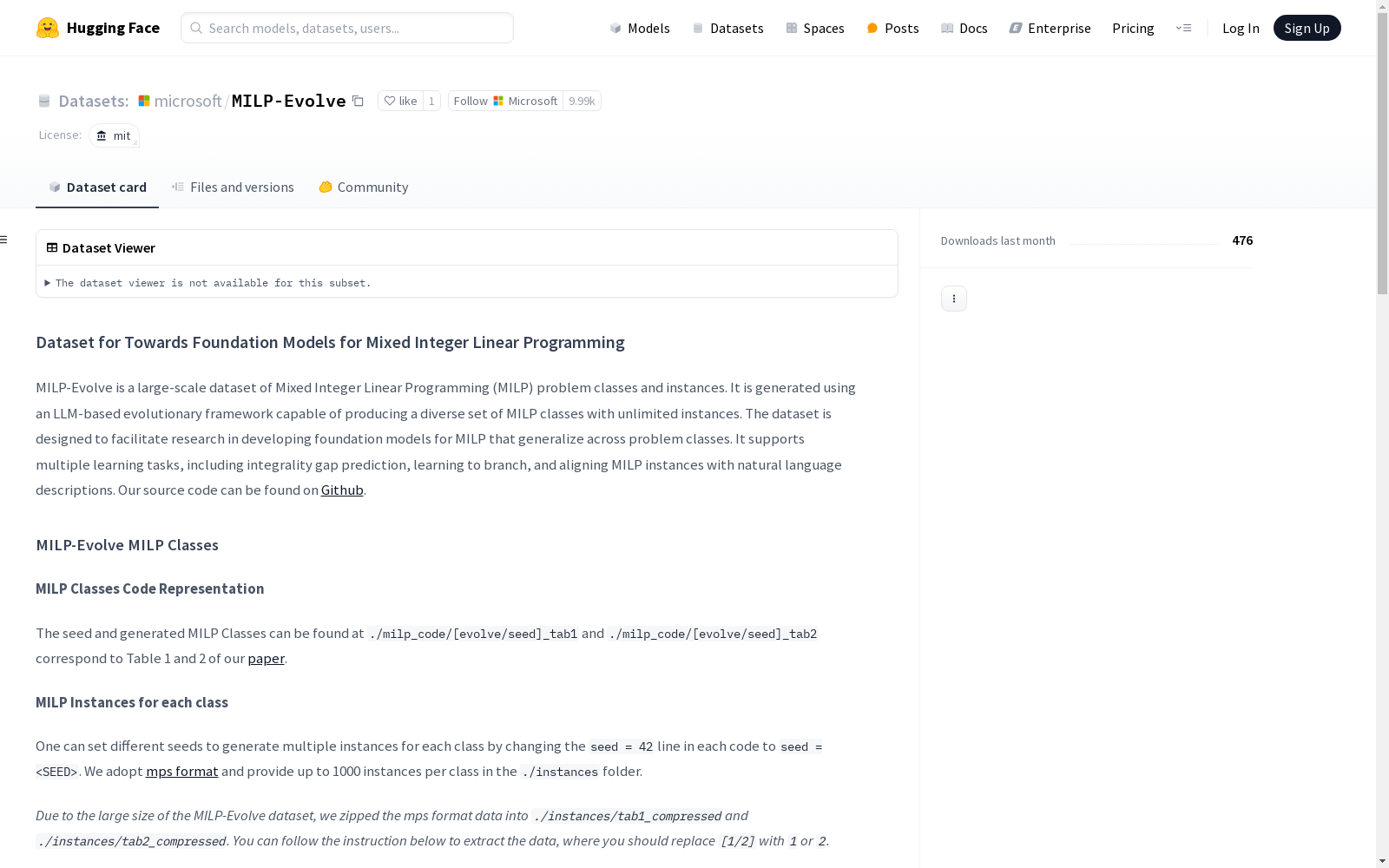This screenshot has width=1389, height=868.
Task: Copy the dataset name with copy icon
Action: [358, 101]
